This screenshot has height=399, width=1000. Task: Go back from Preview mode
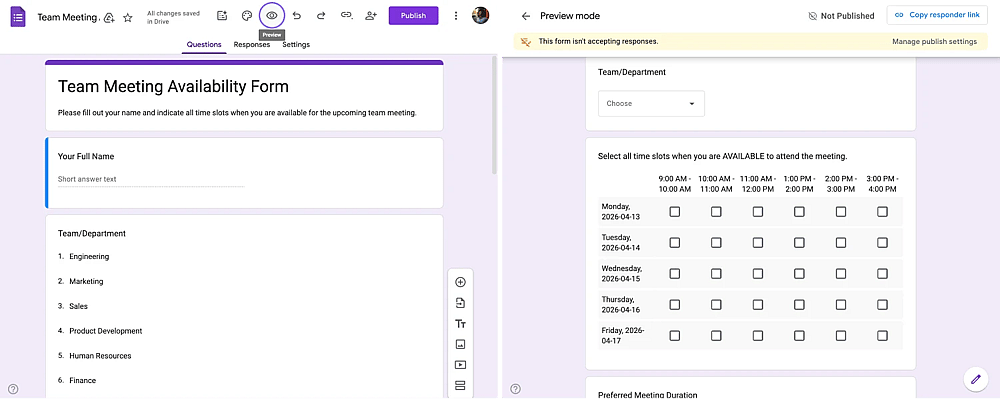(x=526, y=16)
